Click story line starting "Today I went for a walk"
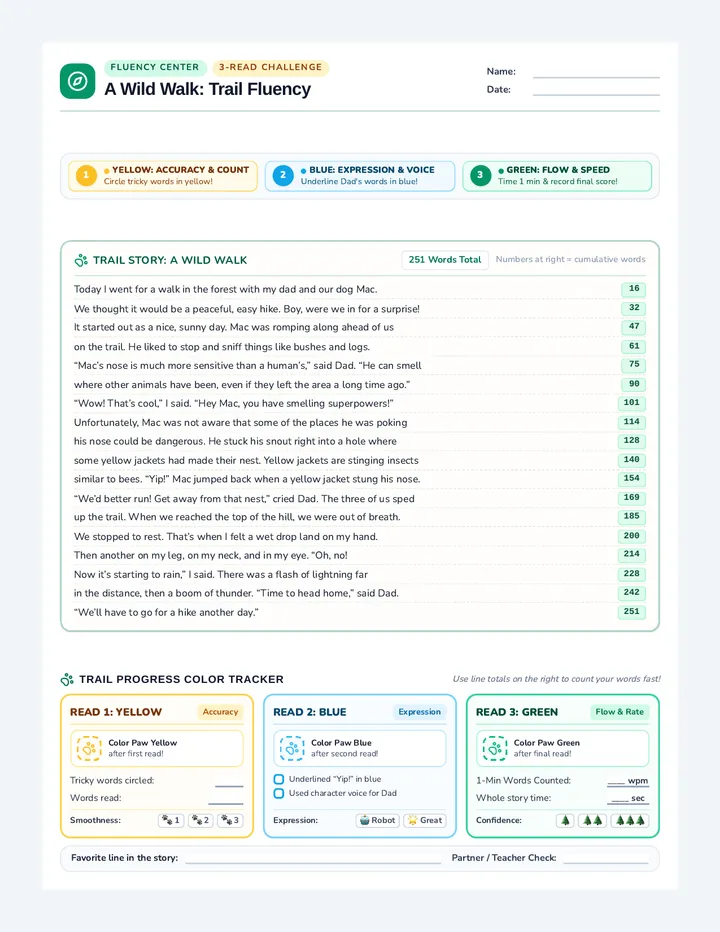This screenshot has height=932, width=720. click(225, 289)
